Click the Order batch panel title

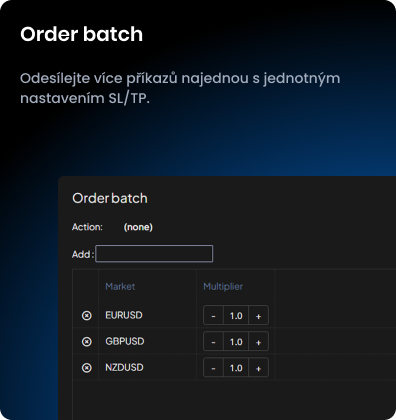pyautogui.click(x=110, y=198)
